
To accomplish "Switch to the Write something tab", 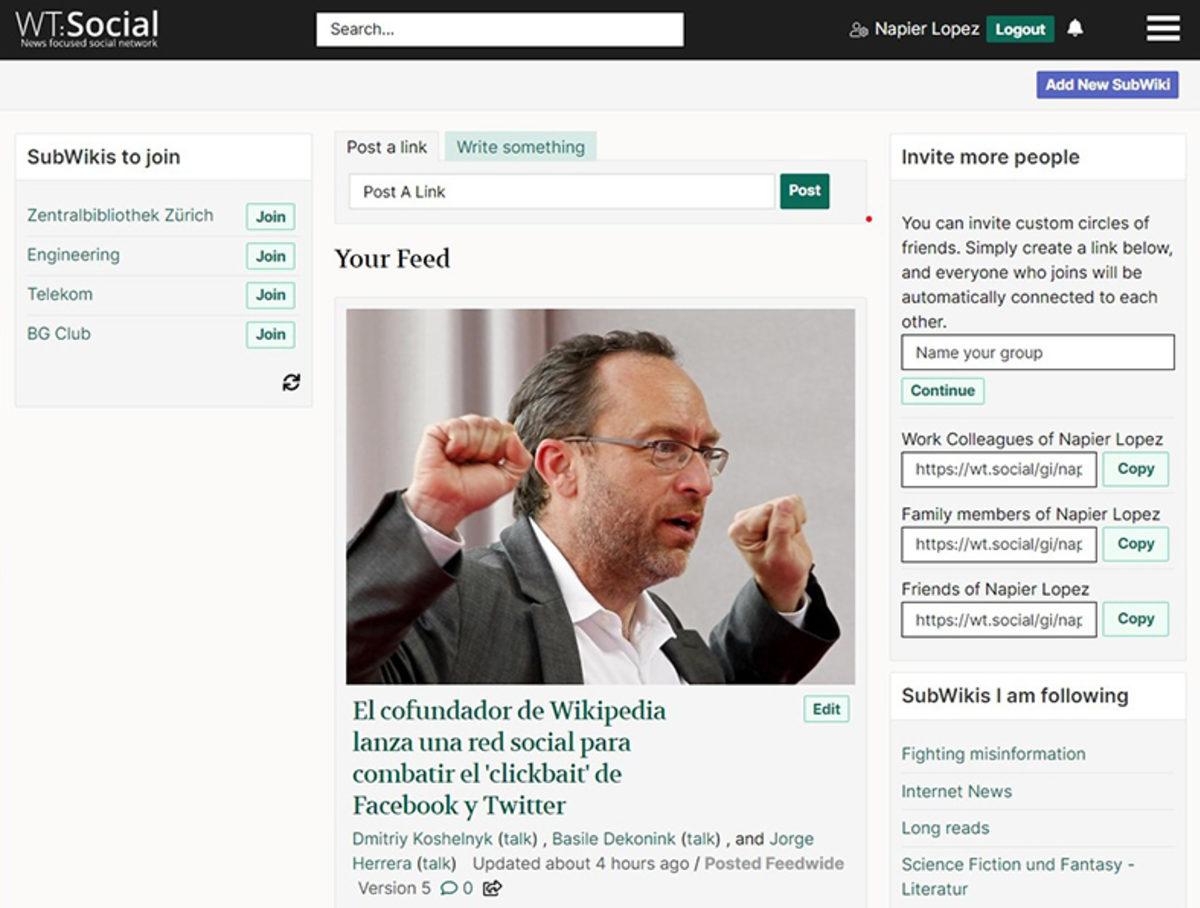I will click(520, 146).
